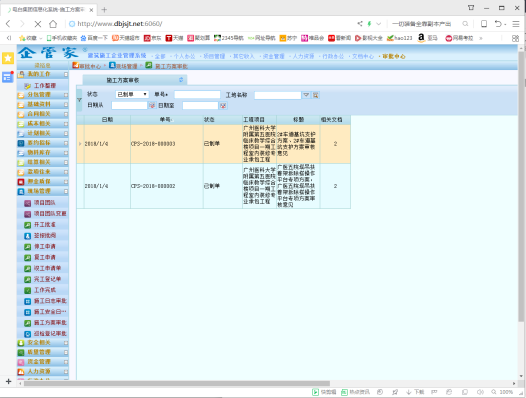
Task: Click the Amazon bookmark icon
Action: click(421, 38)
